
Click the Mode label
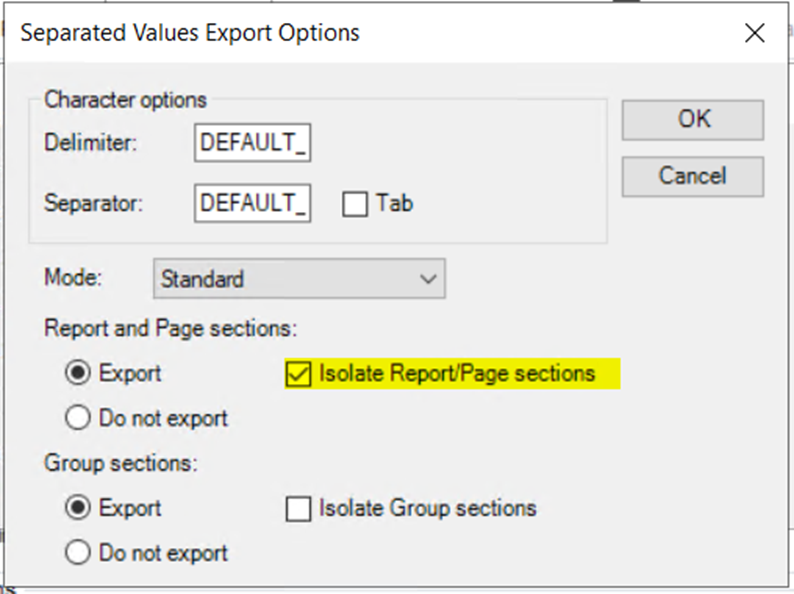(72, 279)
